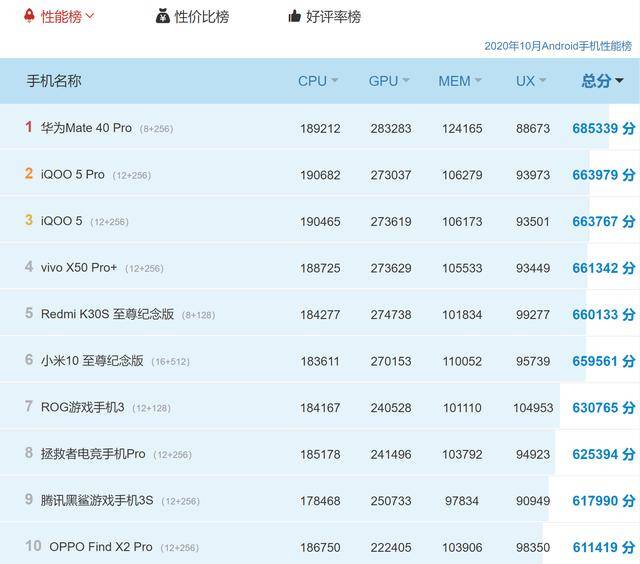Switch to the 好评率榜 tab
This screenshot has width=640, height=564.
coord(333,16)
